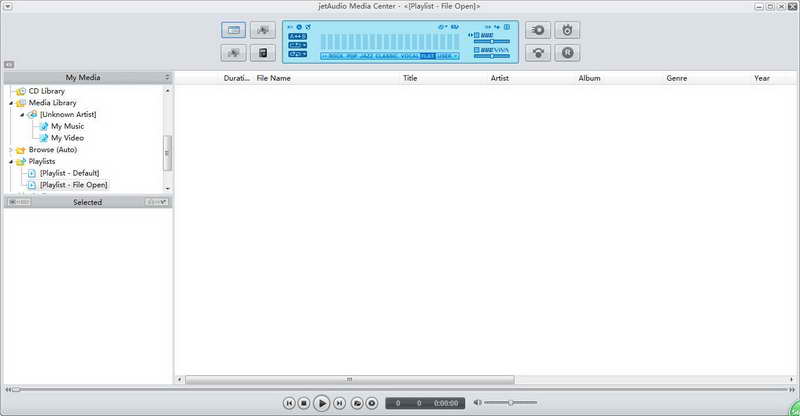Mute audio via the speaker icon
This screenshot has width=800, height=416.
click(x=477, y=403)
